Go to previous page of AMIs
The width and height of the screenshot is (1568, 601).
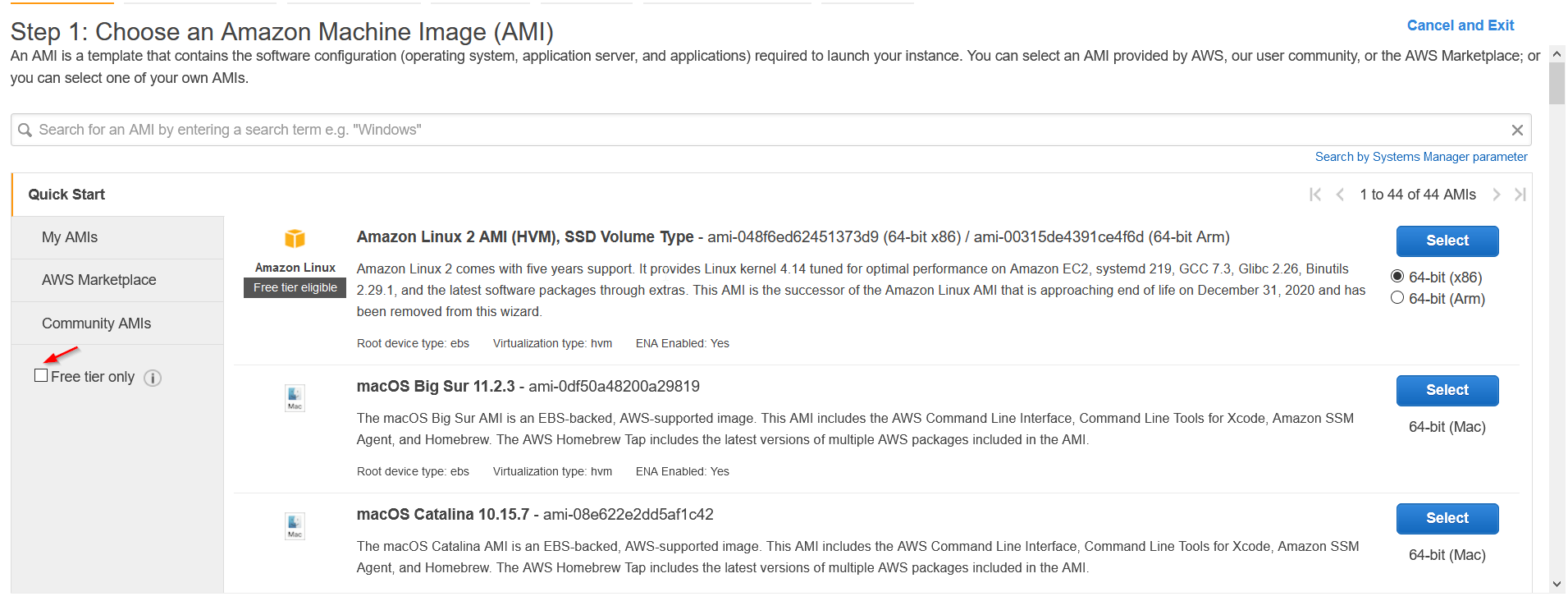pyautogui.click(x=1340, y=195)
